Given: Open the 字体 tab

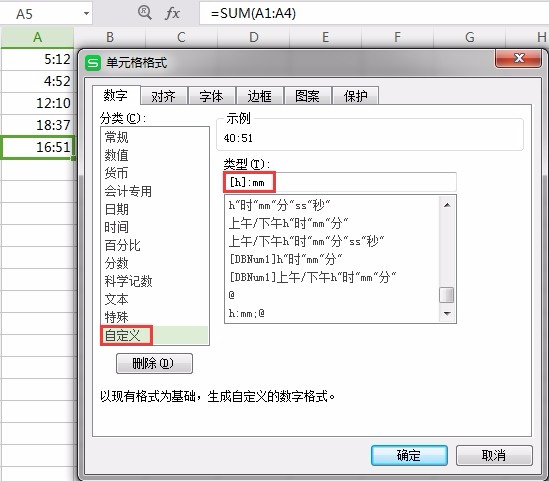Looking at the screenshot, I should (211, 96).
